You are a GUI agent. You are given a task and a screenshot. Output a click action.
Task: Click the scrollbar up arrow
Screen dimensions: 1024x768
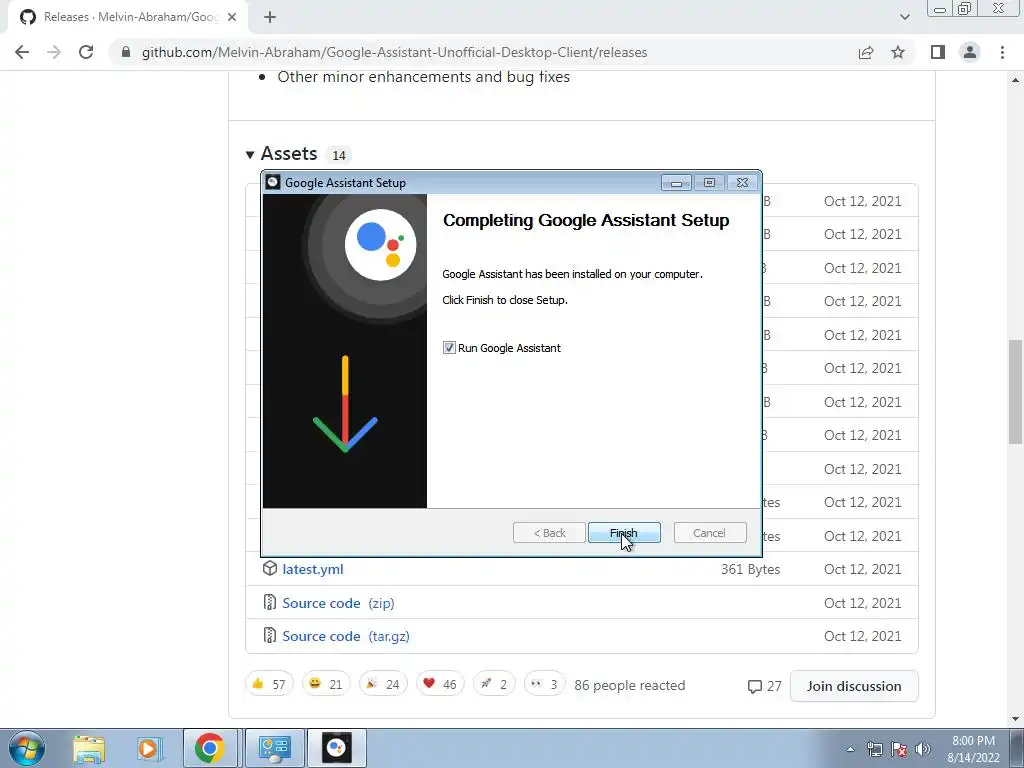click(1015, 80)
